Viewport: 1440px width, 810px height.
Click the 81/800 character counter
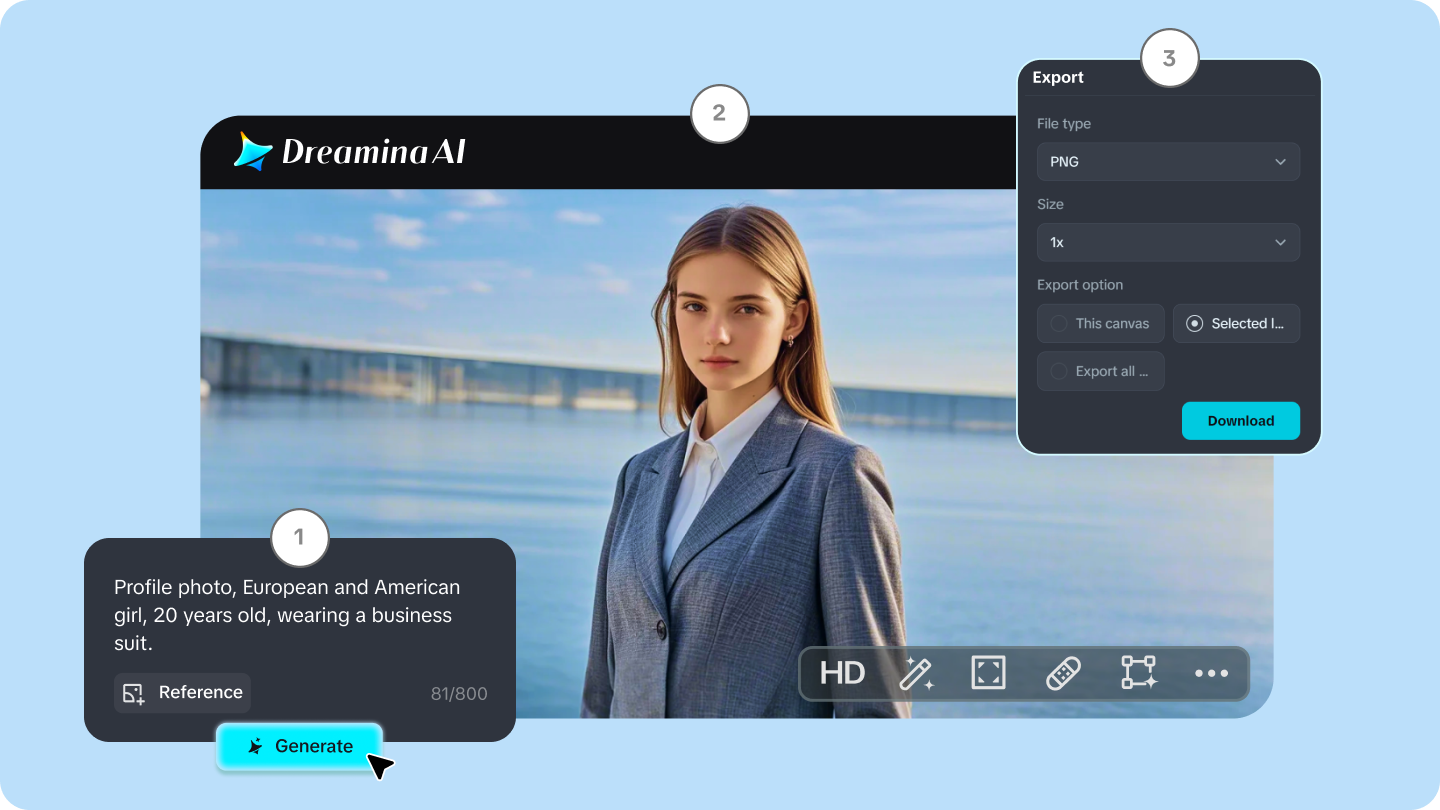(x=459, y=693)
